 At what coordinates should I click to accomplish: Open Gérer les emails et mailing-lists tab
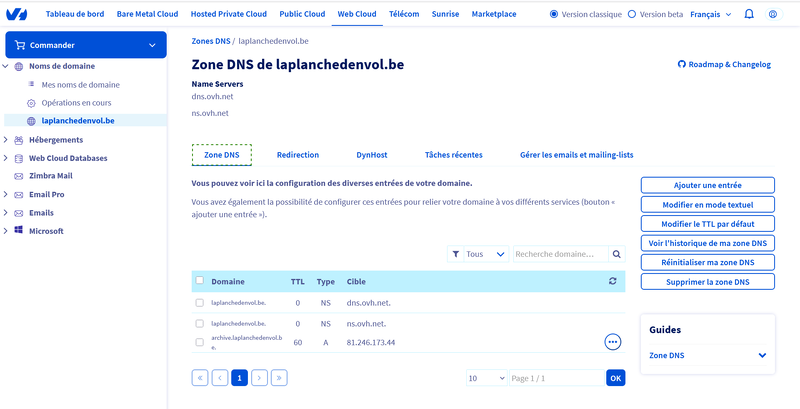[x=577, y=155]
